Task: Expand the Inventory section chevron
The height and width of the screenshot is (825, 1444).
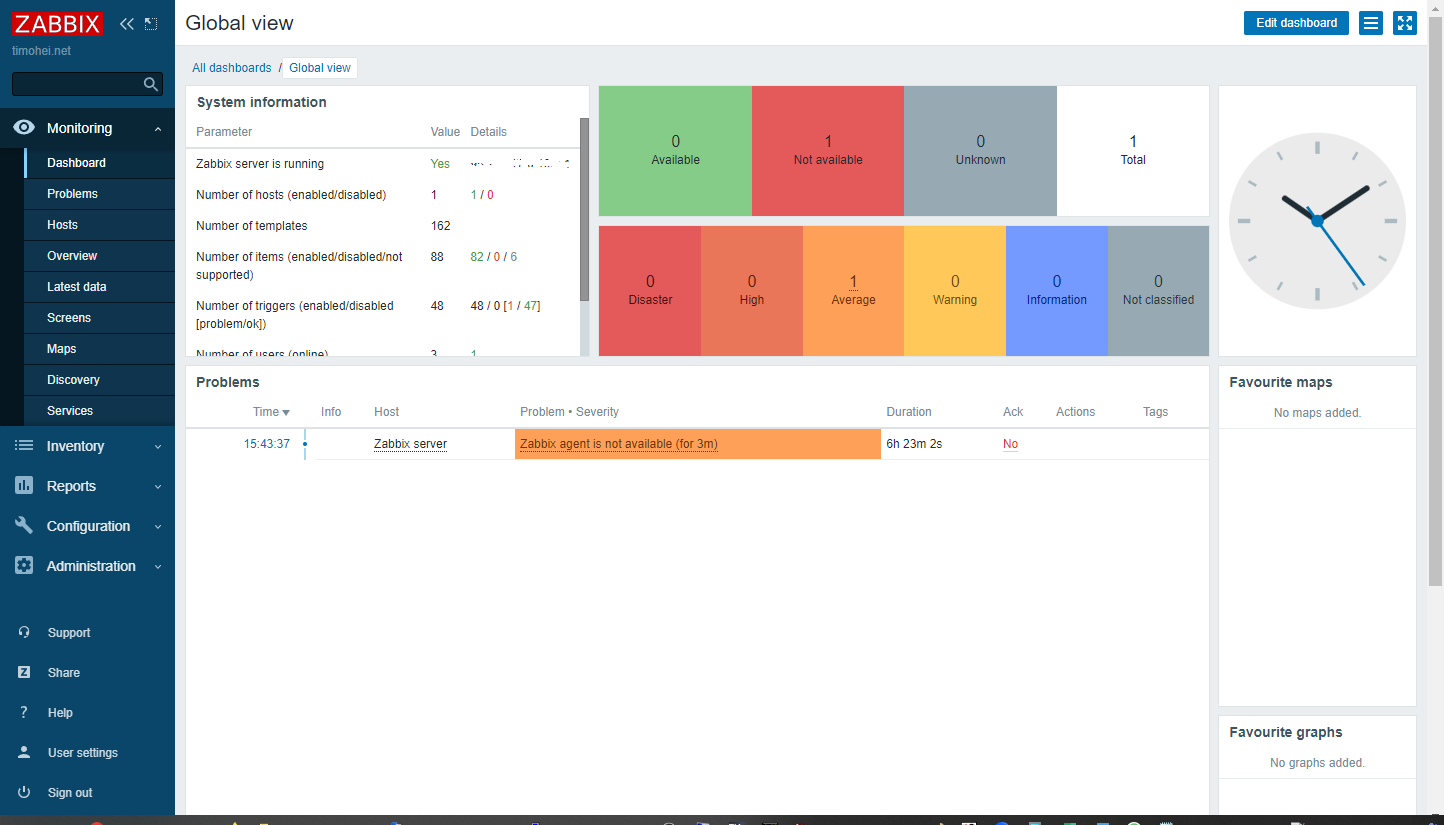Action: coord(158,447)
